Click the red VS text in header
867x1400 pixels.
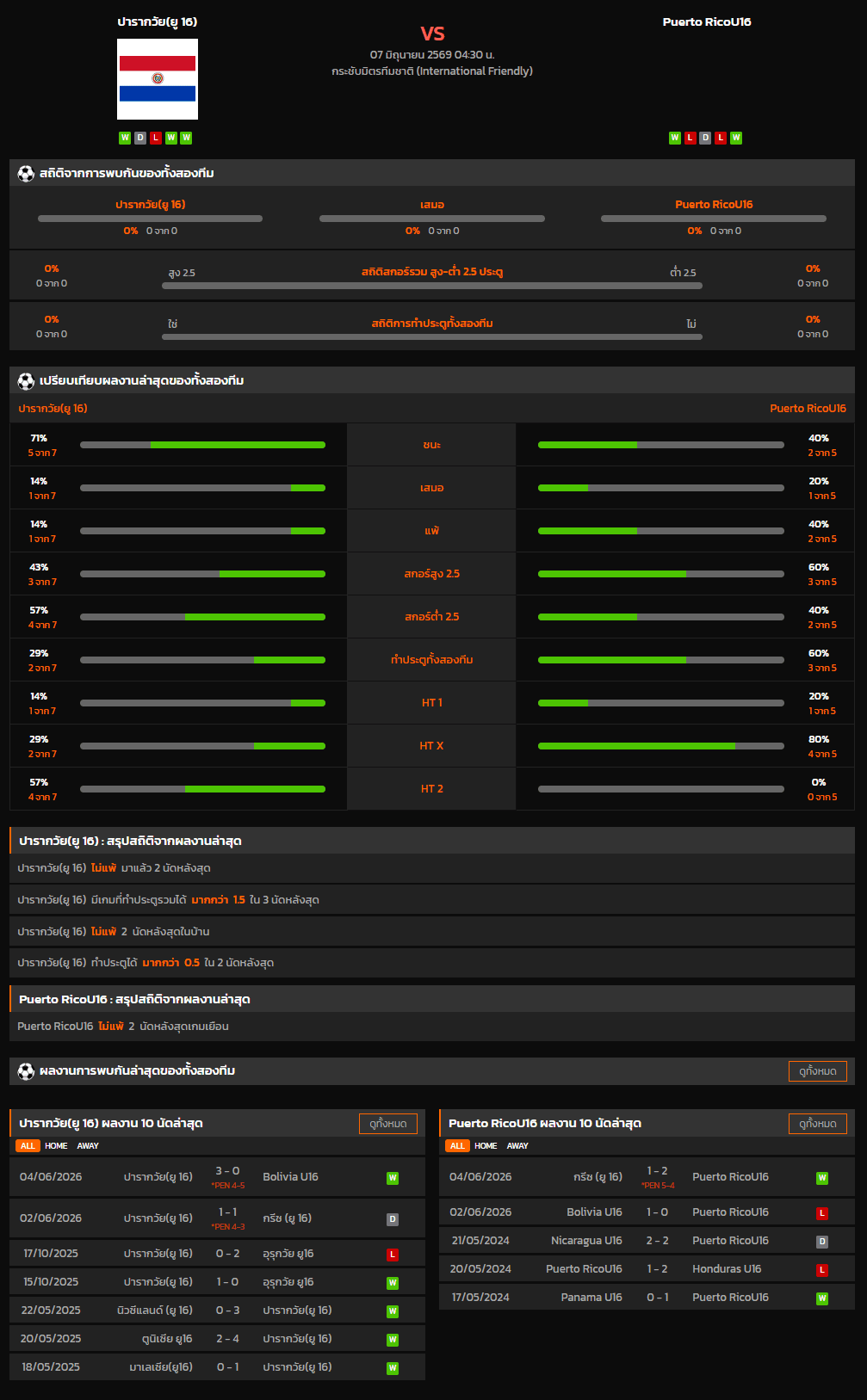(x=432, y=34)
